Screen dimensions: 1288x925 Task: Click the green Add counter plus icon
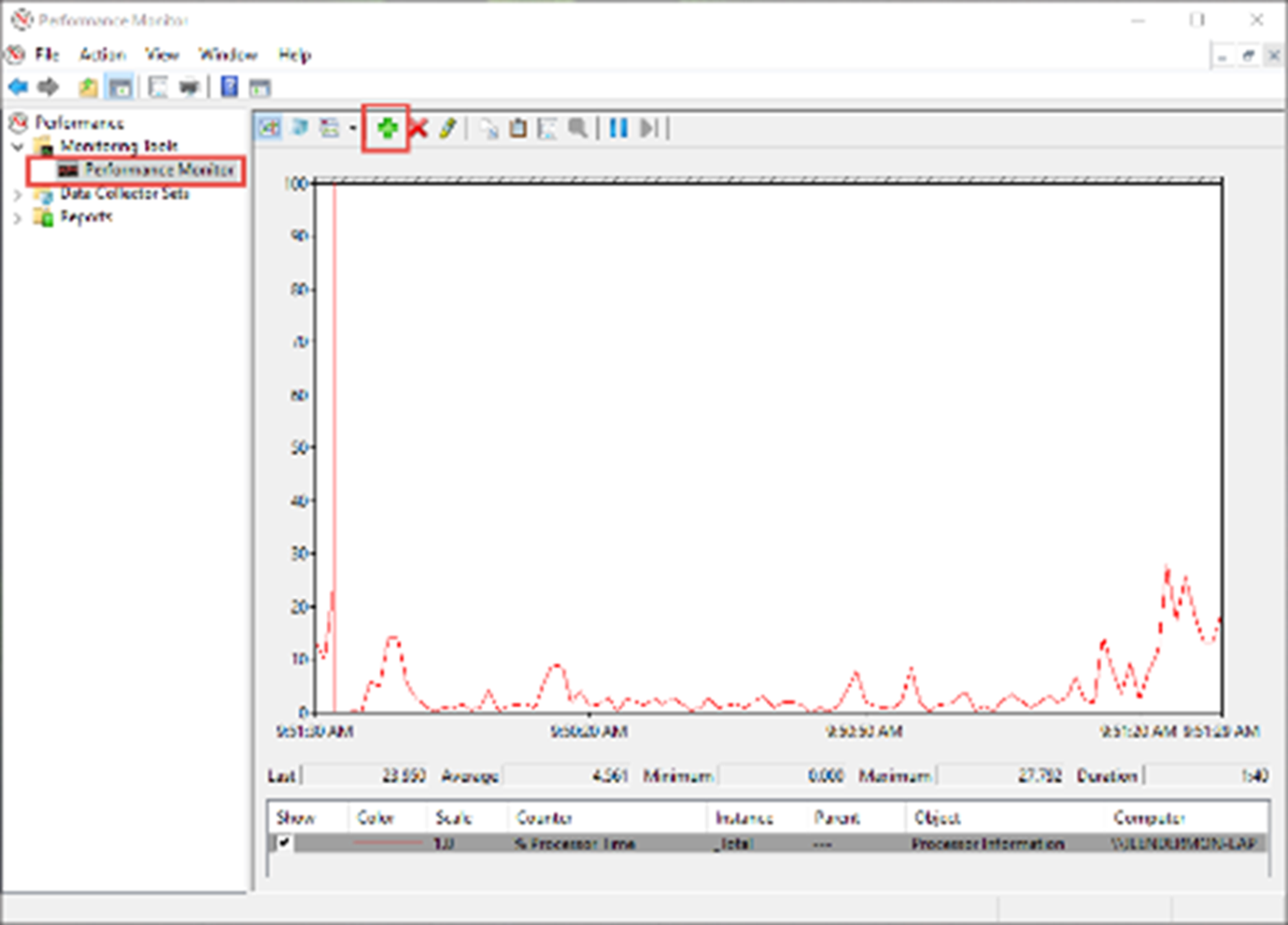pos(387,128)
